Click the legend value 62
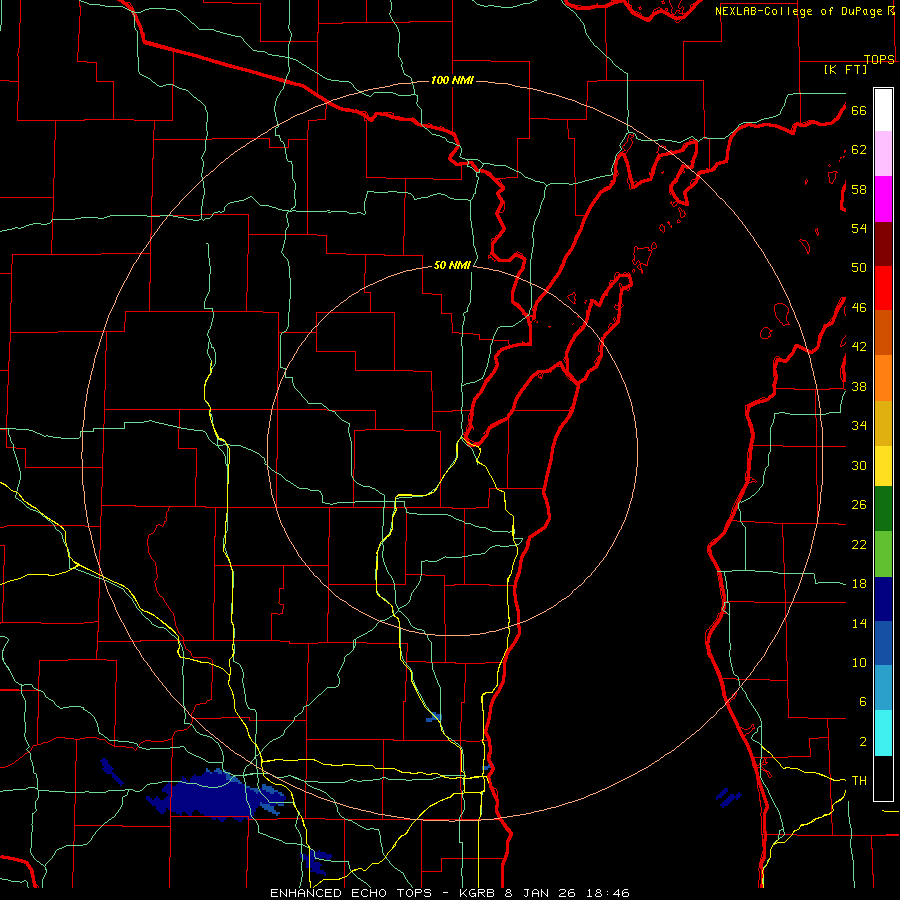Screen dimensions: 900x900 tap(859, 150)
